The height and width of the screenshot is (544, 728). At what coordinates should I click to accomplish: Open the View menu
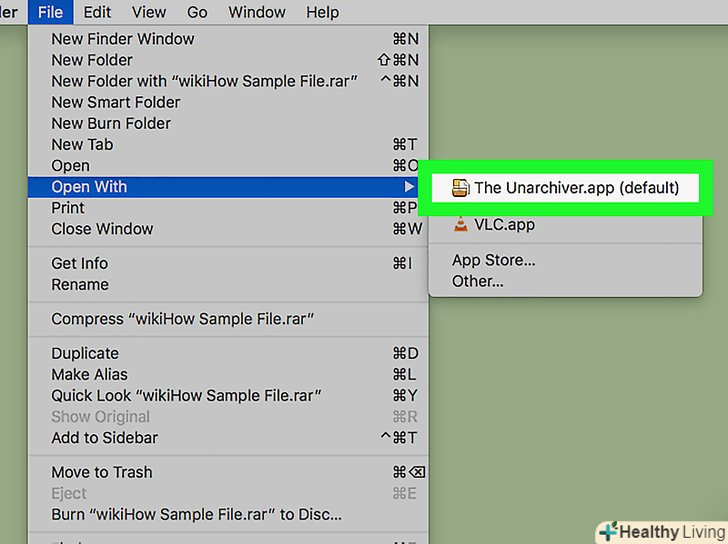click(x=149, y=13)
